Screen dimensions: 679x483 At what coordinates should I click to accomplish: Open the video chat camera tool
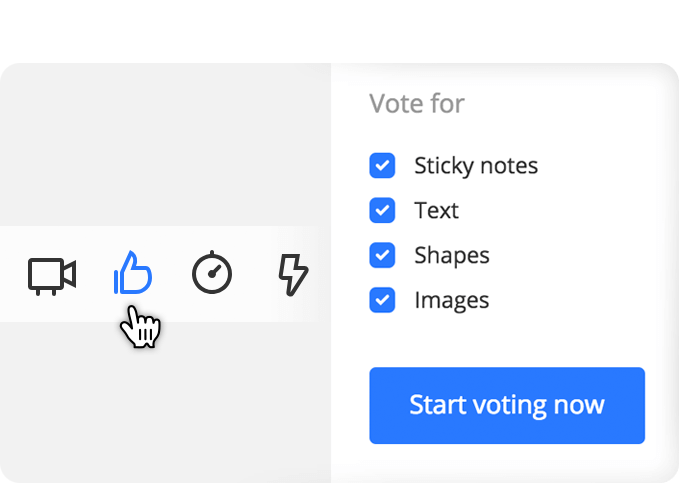coord(52,276)
